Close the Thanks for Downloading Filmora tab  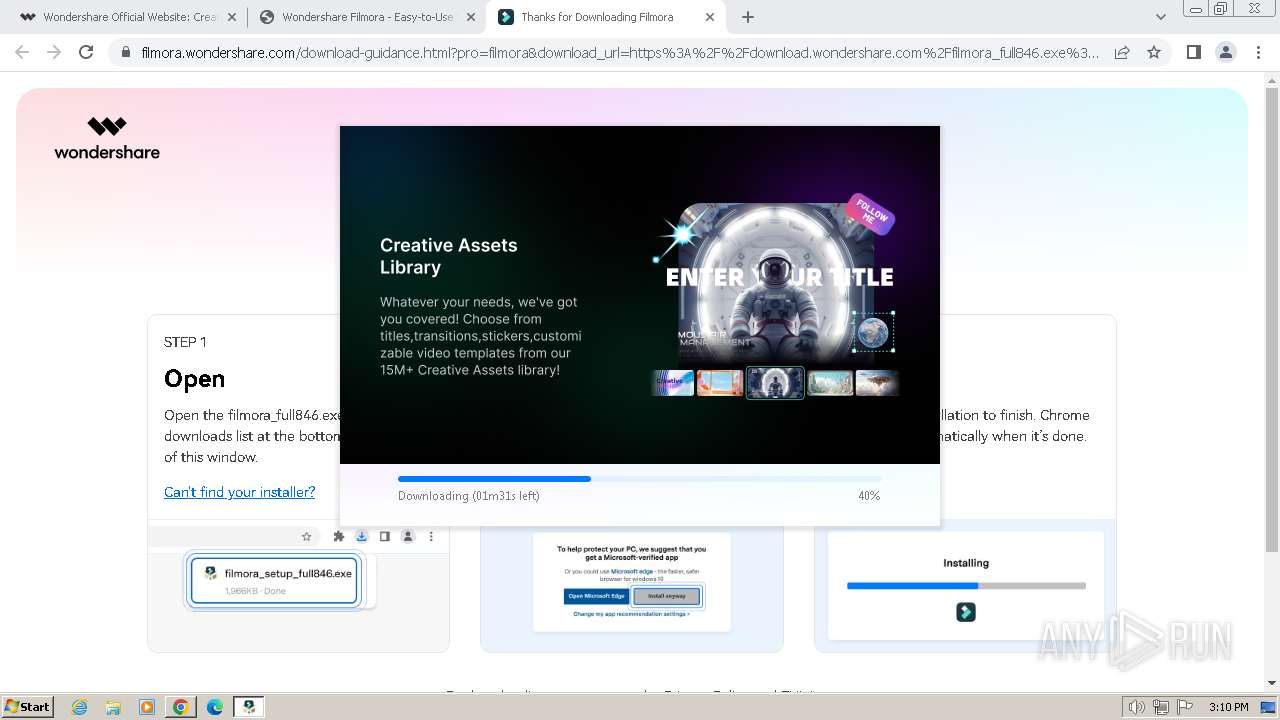point(710,17)
